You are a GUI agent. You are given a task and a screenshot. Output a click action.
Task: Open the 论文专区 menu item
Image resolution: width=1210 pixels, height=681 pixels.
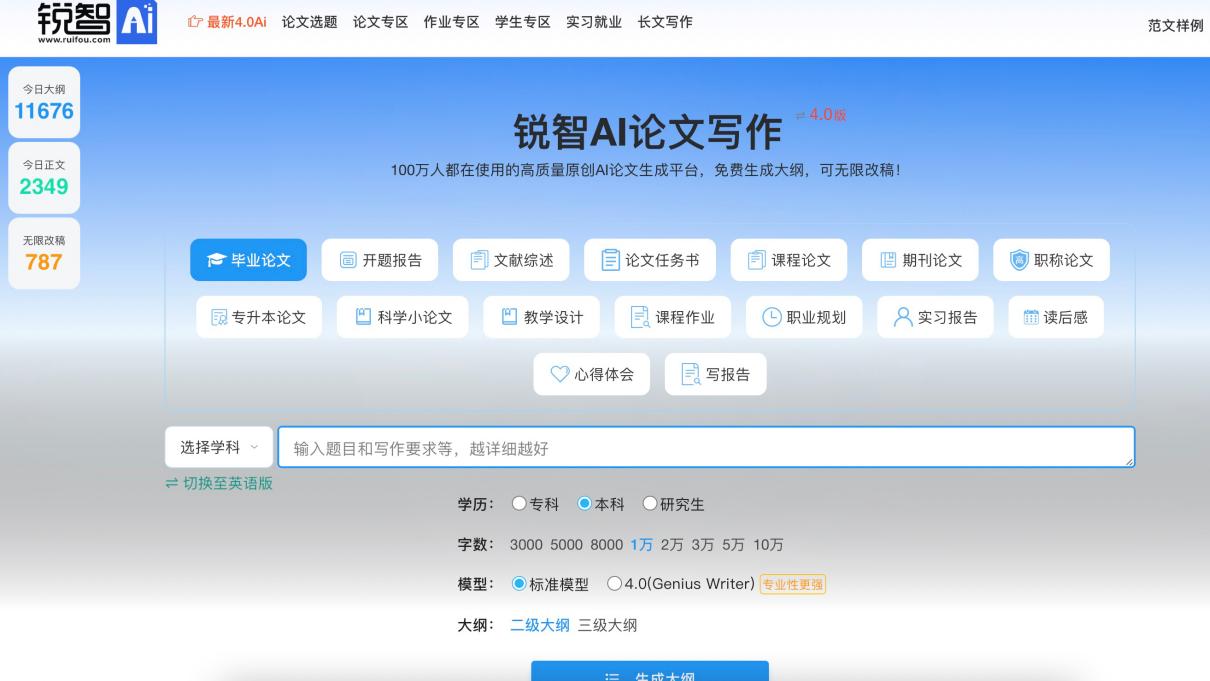tap(380, 22)
